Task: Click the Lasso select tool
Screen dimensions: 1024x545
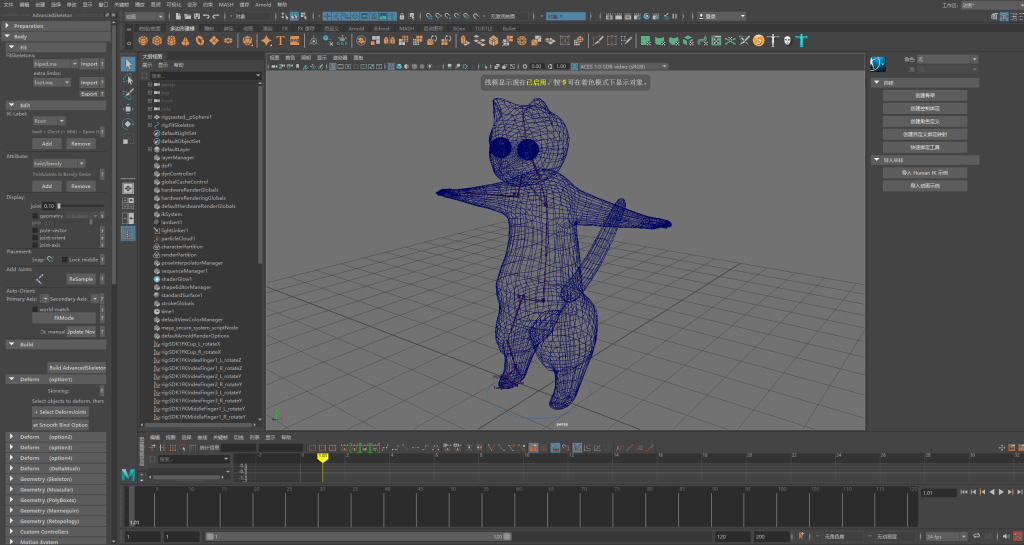Action: click(128, 79)
